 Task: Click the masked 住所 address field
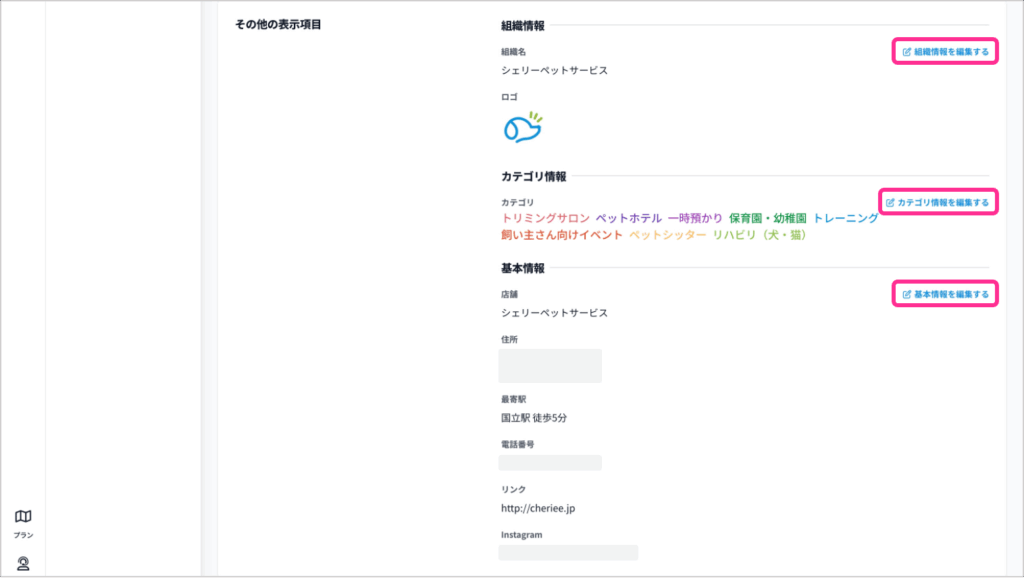click(x=550, y=366)
